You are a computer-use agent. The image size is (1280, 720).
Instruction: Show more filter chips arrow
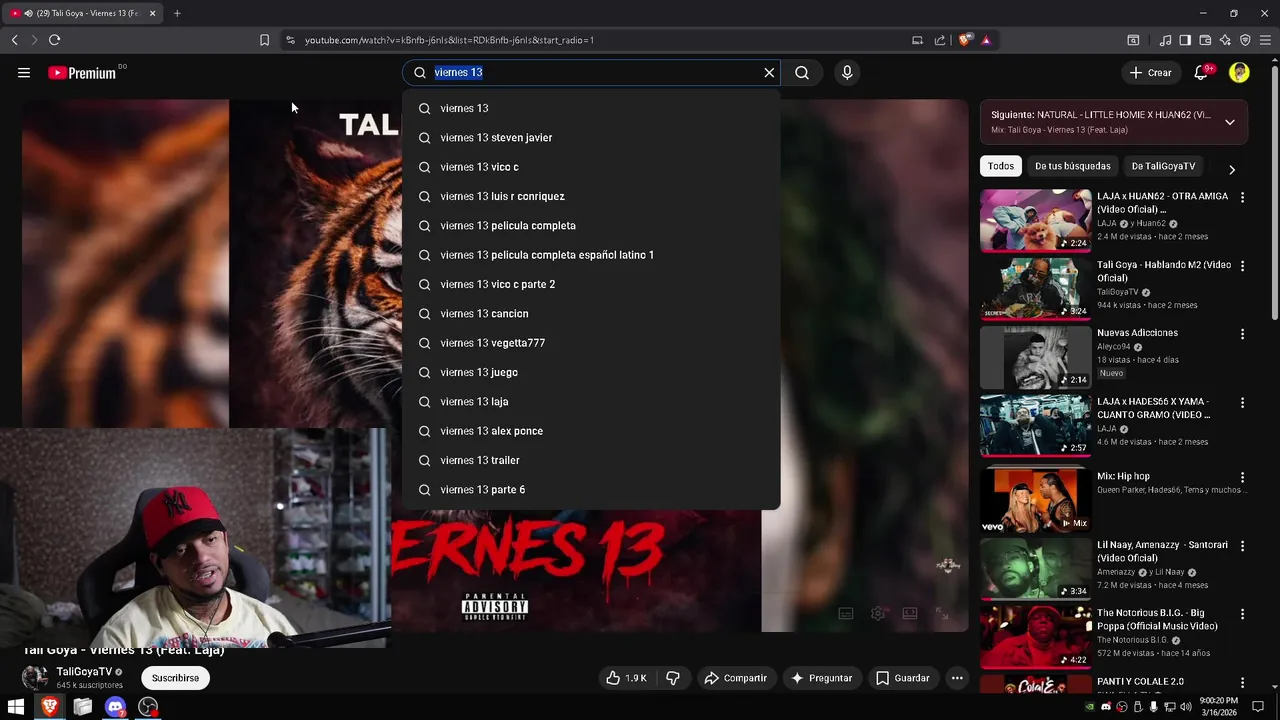tap(1231, 170)
